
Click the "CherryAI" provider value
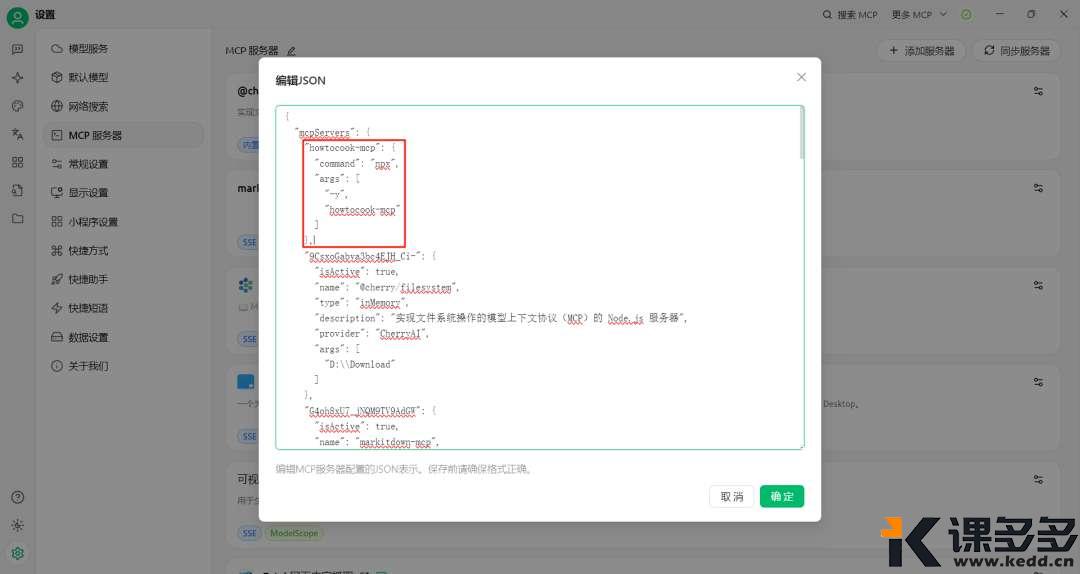click(x=402, y=334)
